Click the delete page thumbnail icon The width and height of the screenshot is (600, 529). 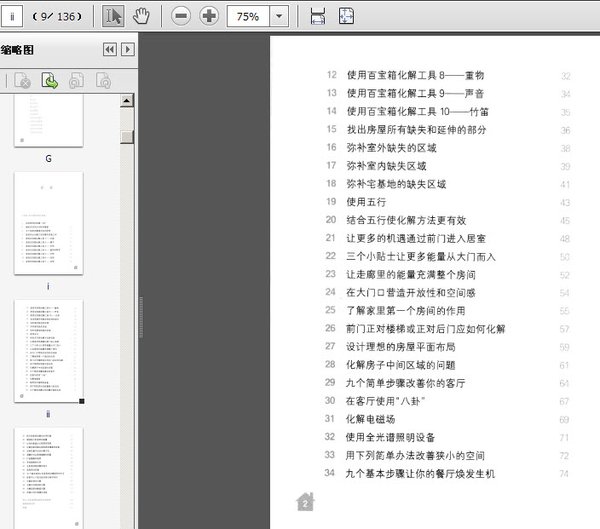22,80
